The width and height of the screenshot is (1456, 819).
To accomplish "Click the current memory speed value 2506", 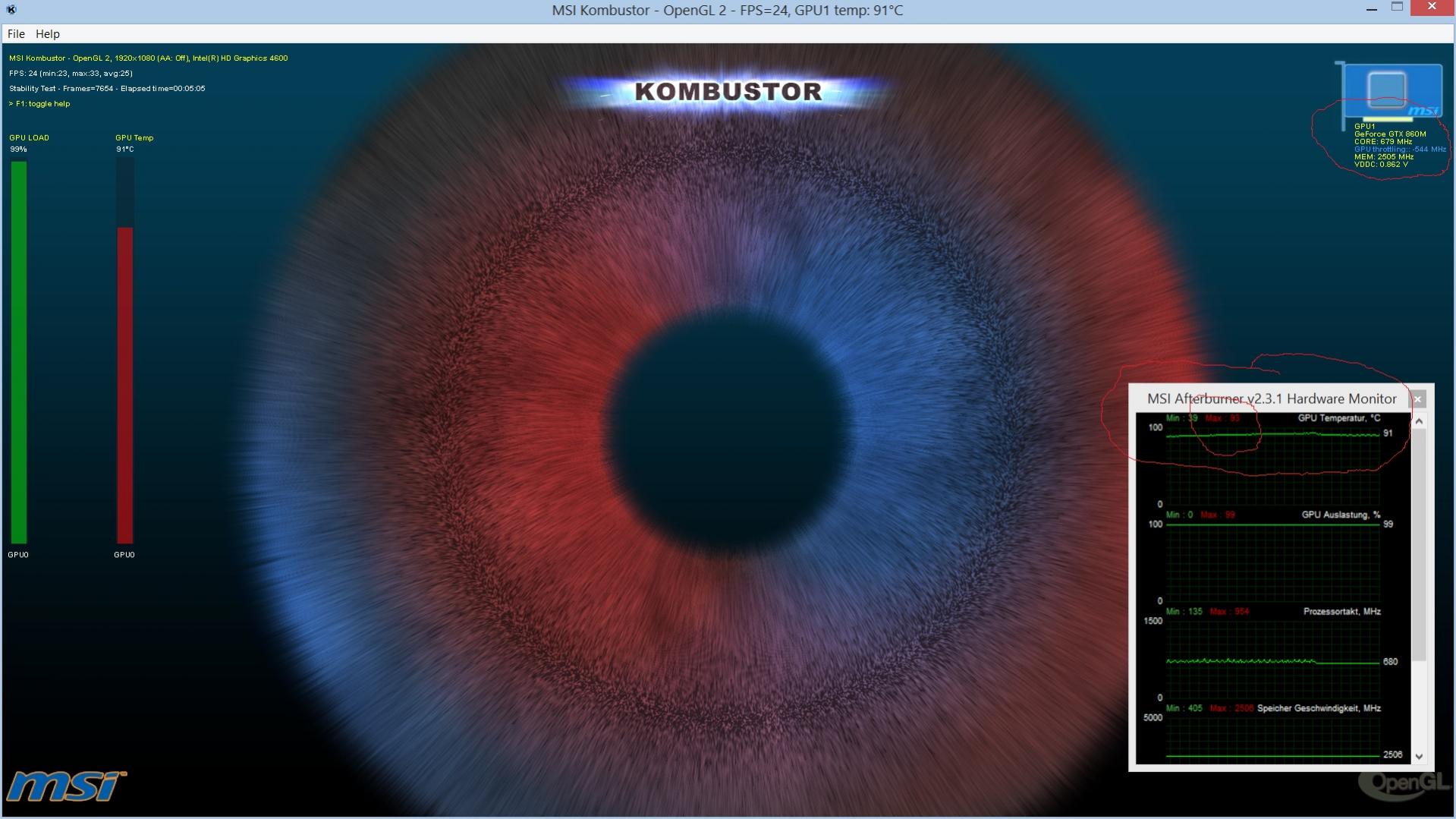I will (x=1393, y=755).
